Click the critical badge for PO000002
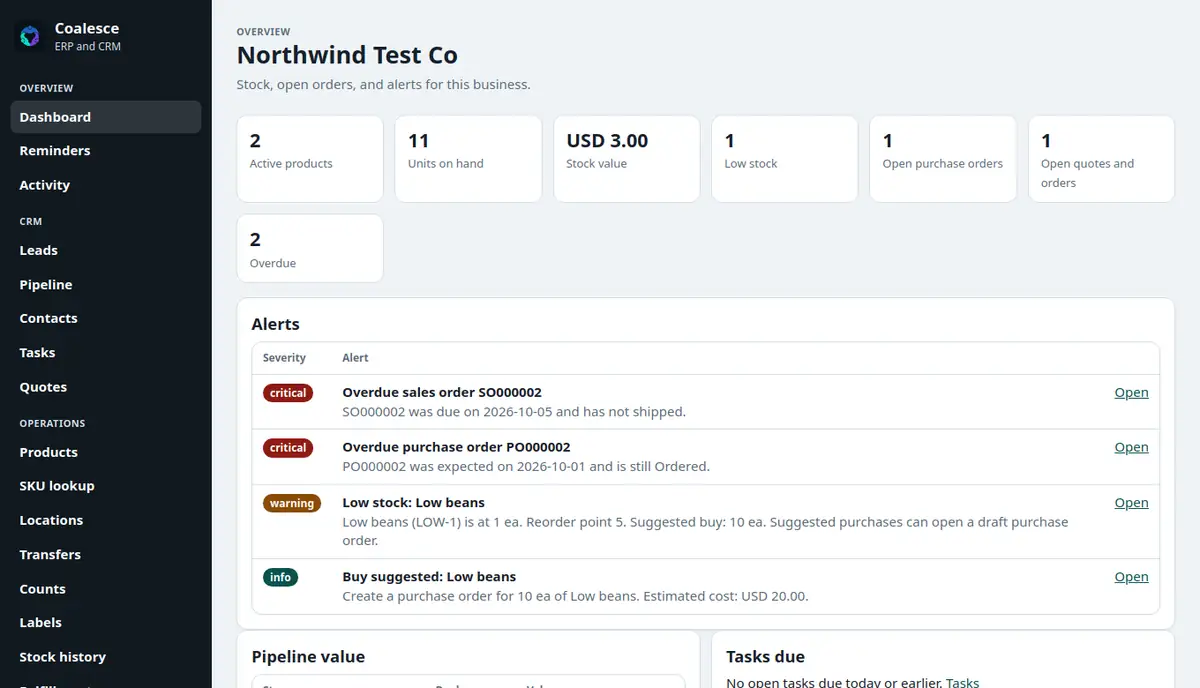Image resolution: width=1200 pixels, height=688 pixels. coord(288,448)
